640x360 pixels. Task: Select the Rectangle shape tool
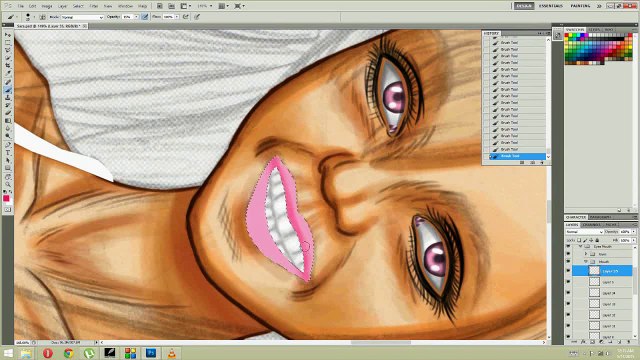(8, 168)
